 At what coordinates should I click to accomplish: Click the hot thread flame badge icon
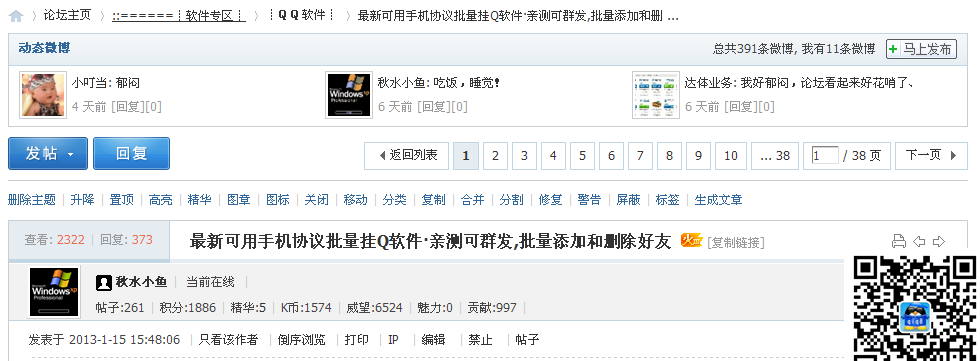[691, 240]
